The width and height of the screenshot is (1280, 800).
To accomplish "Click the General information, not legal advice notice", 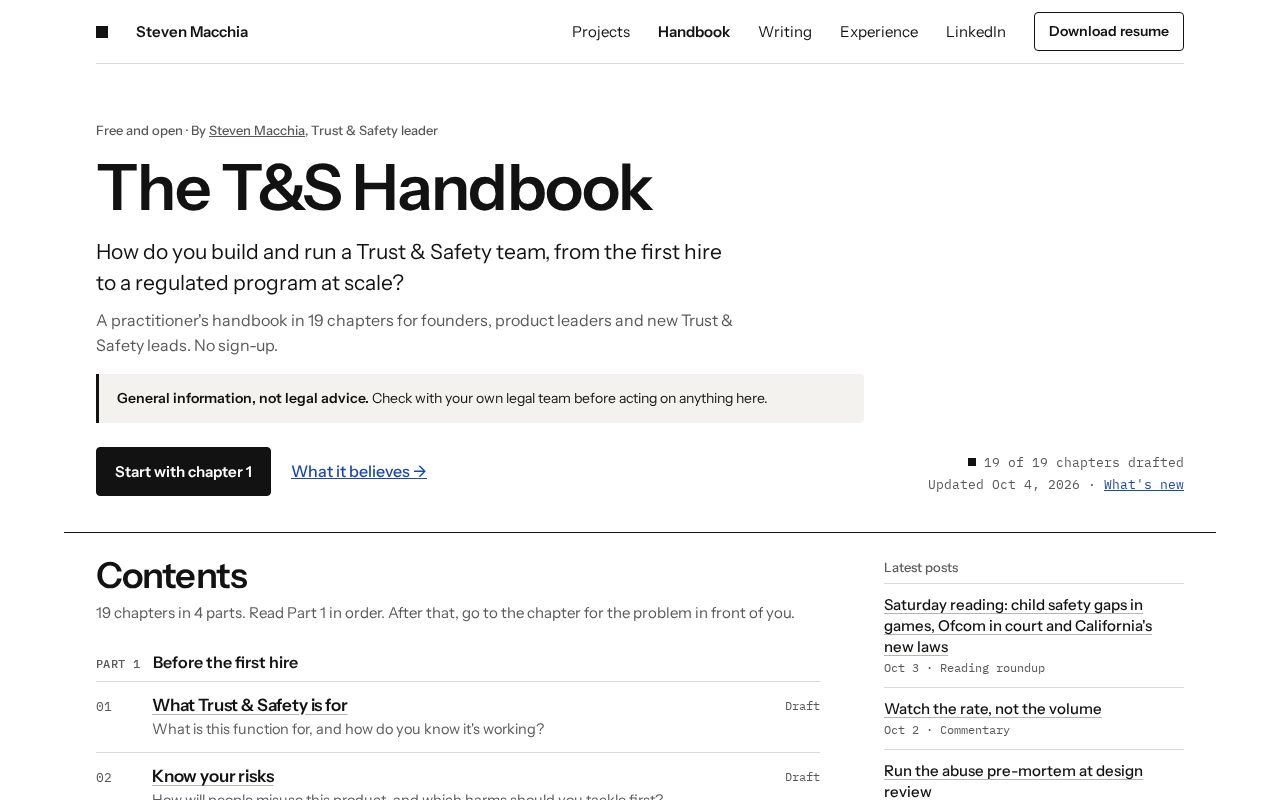I will 480,398.
